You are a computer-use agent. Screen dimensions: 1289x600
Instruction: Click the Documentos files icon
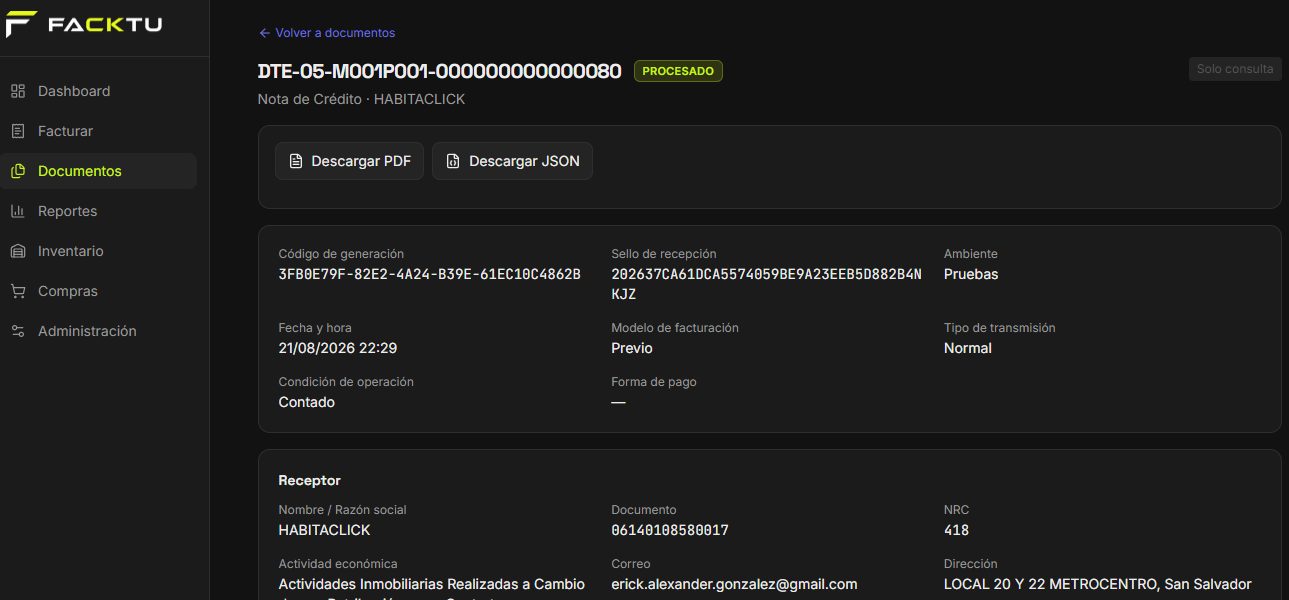[x=18, y=171]
